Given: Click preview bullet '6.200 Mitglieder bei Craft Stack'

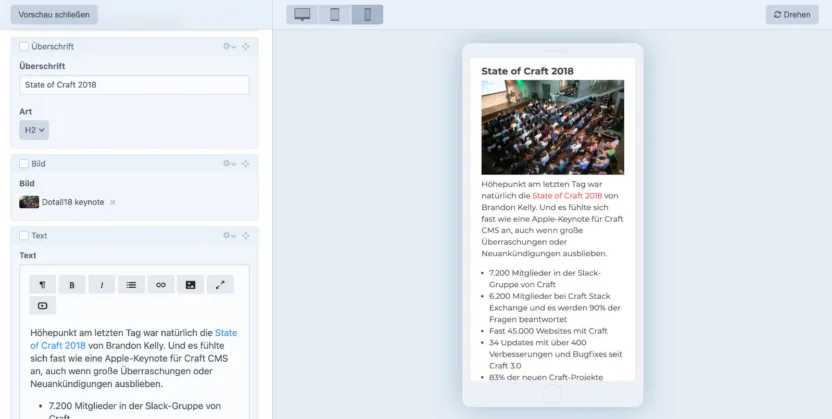Looking at the screenshot, I should [x=550, y=296].
